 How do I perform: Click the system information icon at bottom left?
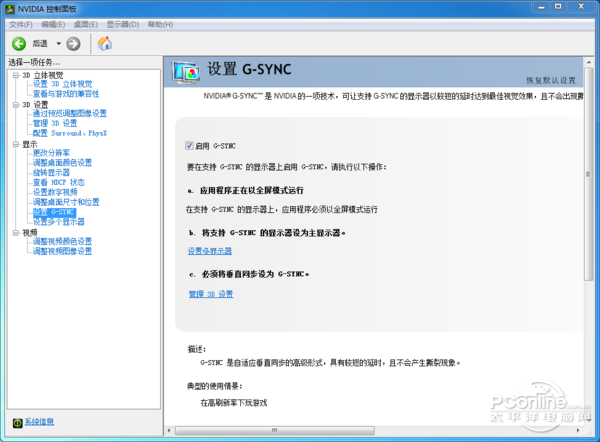click(x=17, y=422)
